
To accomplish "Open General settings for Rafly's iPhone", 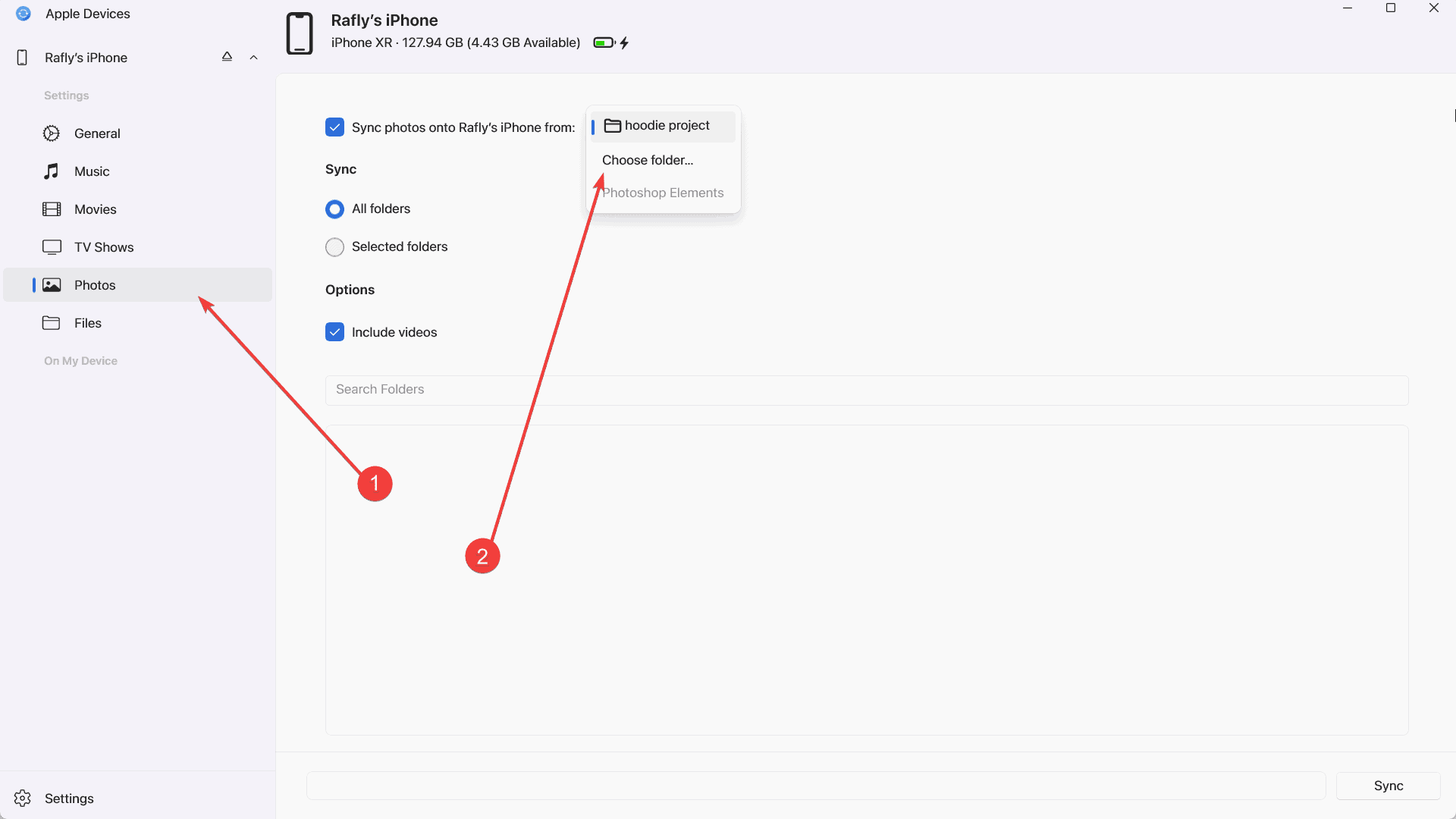I will [x=97, y=133].
